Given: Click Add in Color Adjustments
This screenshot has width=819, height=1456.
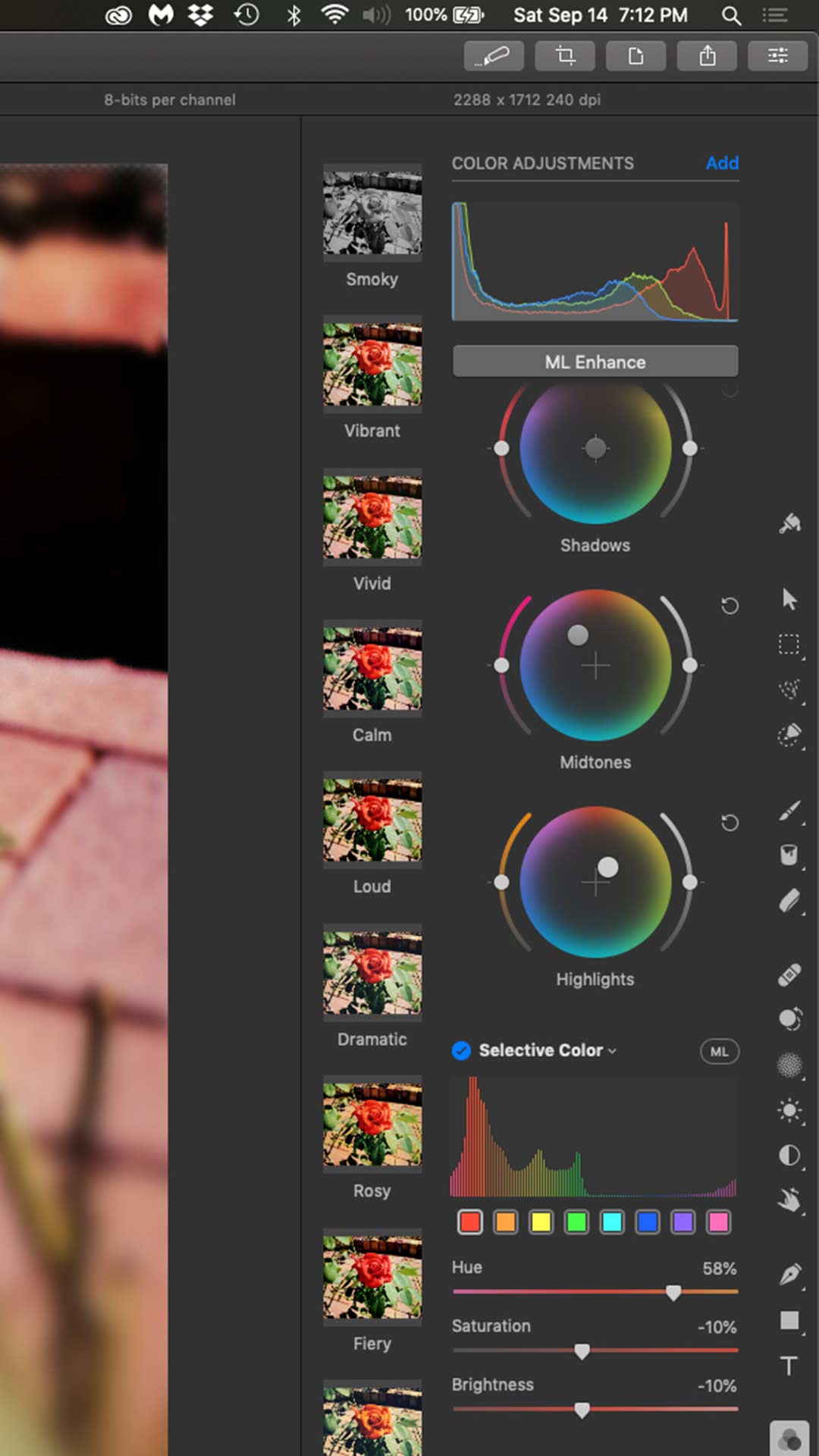Looking at the screenshot, I should pyautogui.click(x=722, y=162).
